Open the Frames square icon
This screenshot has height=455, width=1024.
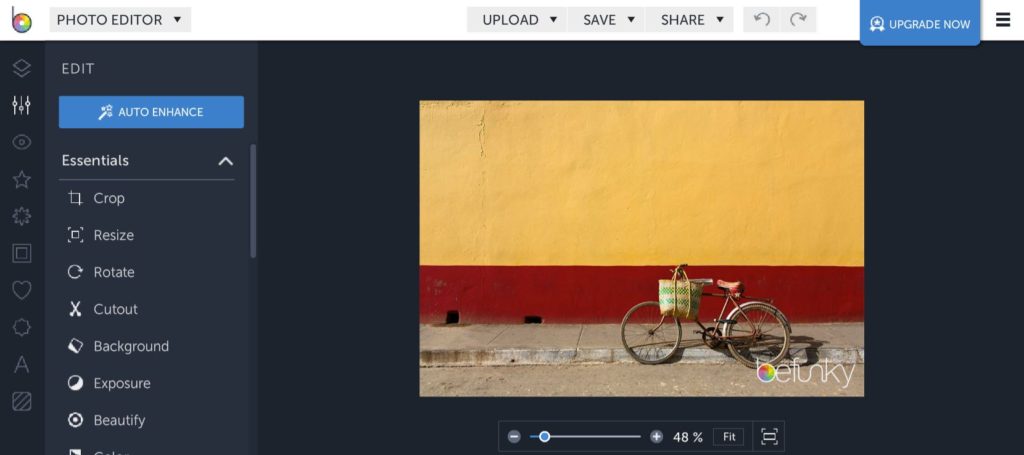(22, 253)
